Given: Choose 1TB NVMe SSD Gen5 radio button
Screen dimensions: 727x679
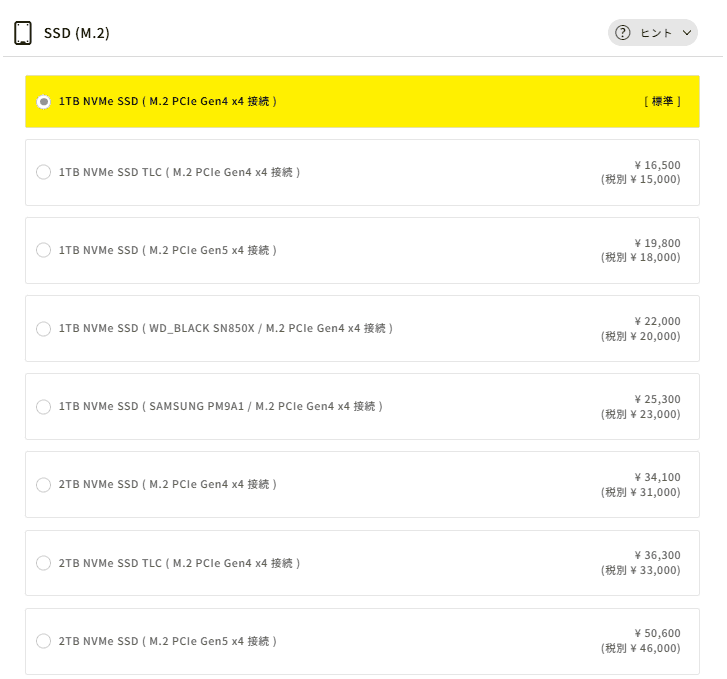Looking at the screenshot, I should pyautogui.click(x=43, y=250).
